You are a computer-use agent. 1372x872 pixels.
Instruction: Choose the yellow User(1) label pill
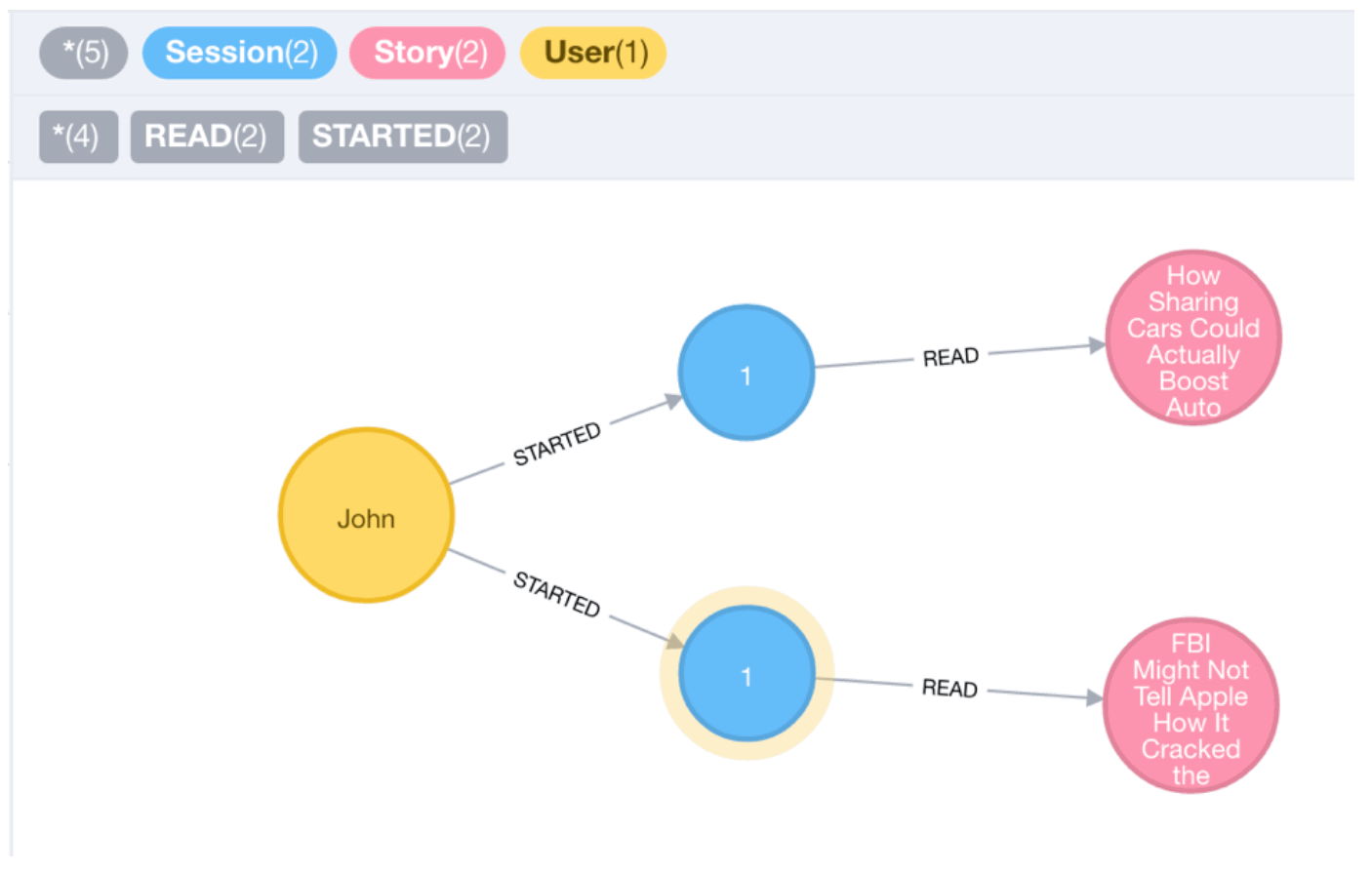coord(593,53)
